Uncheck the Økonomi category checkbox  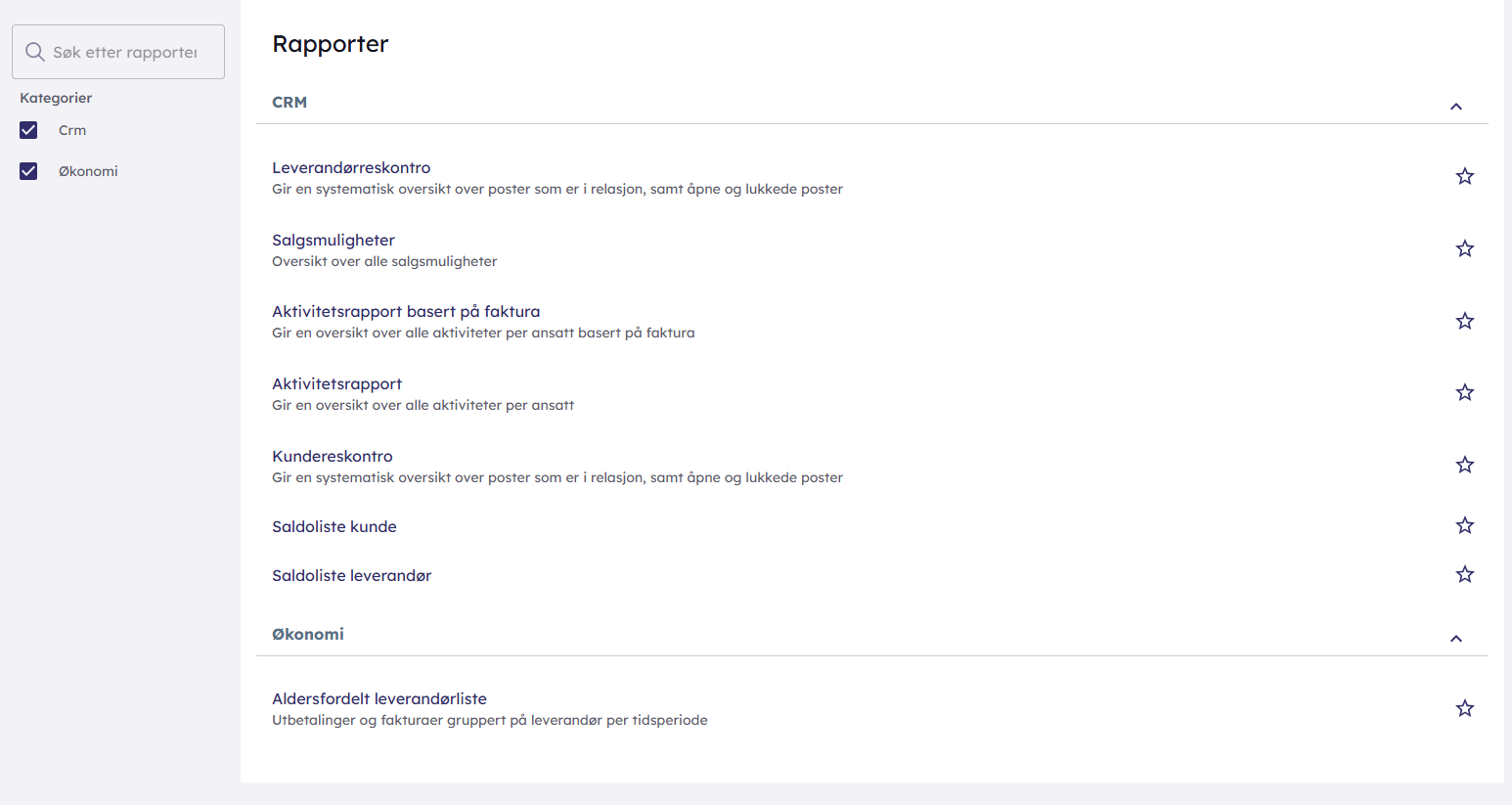[x=28, y=171]
